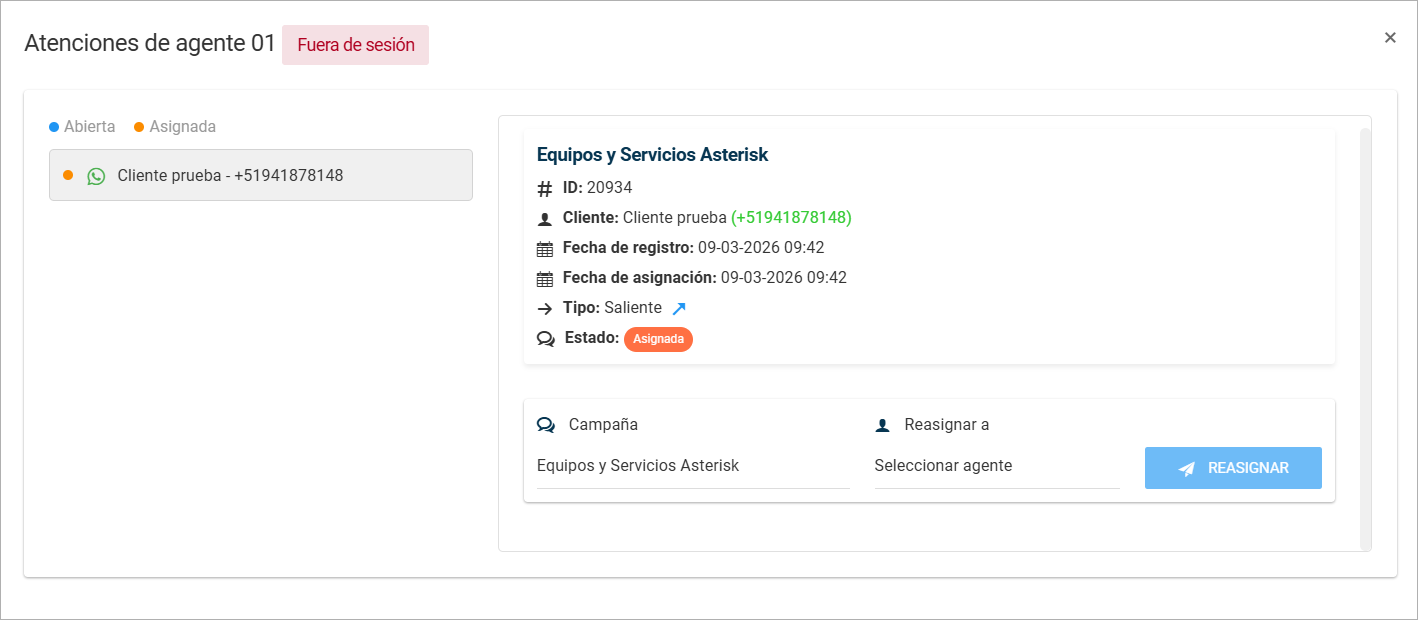Click the WhatsApp icon in Cliente prueba row
The width and height of the screenshot is (1418, 620).
[x=96, y=176]
